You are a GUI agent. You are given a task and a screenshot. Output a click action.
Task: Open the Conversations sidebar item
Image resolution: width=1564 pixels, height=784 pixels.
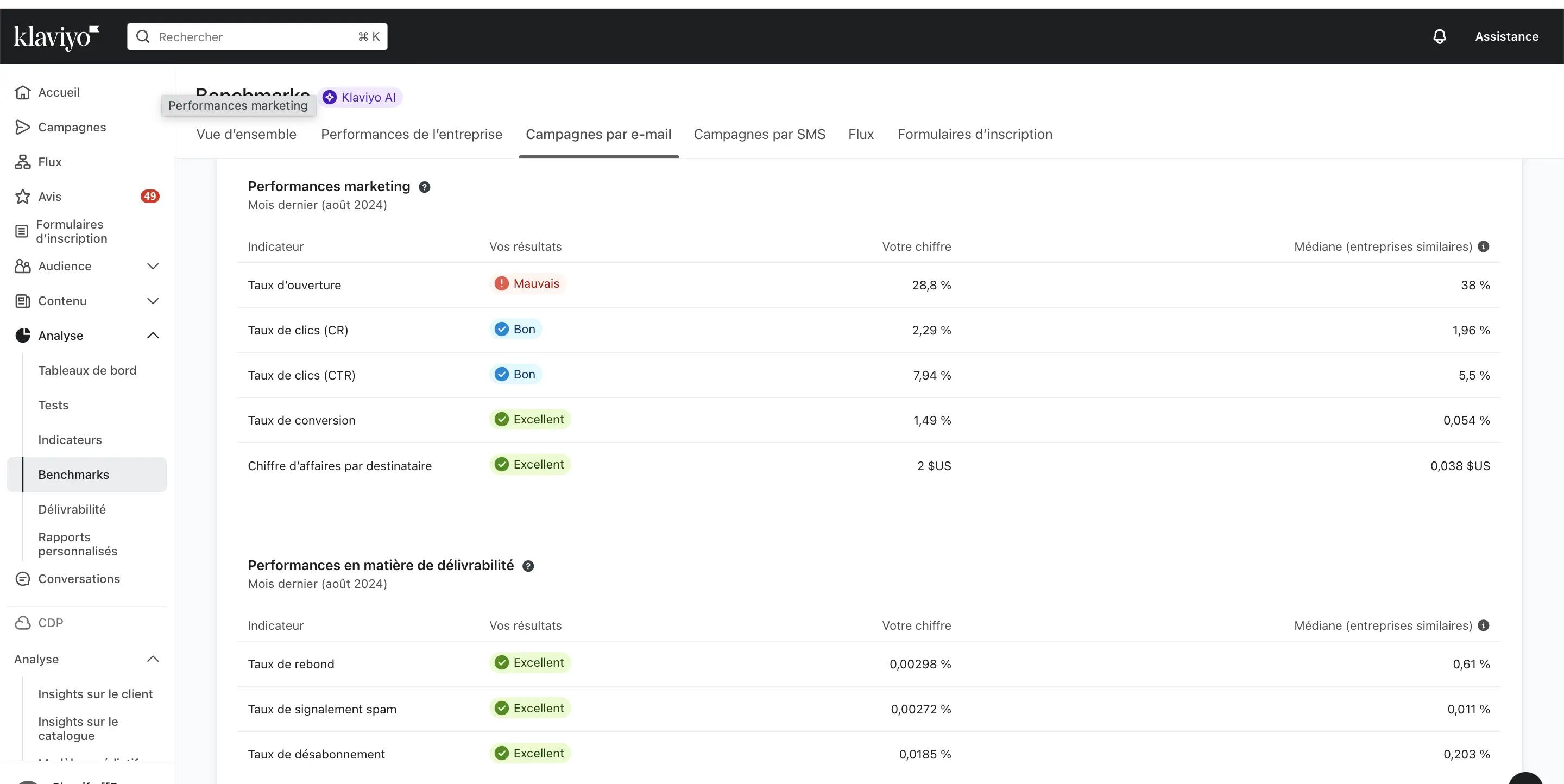(x=79, y=579)
